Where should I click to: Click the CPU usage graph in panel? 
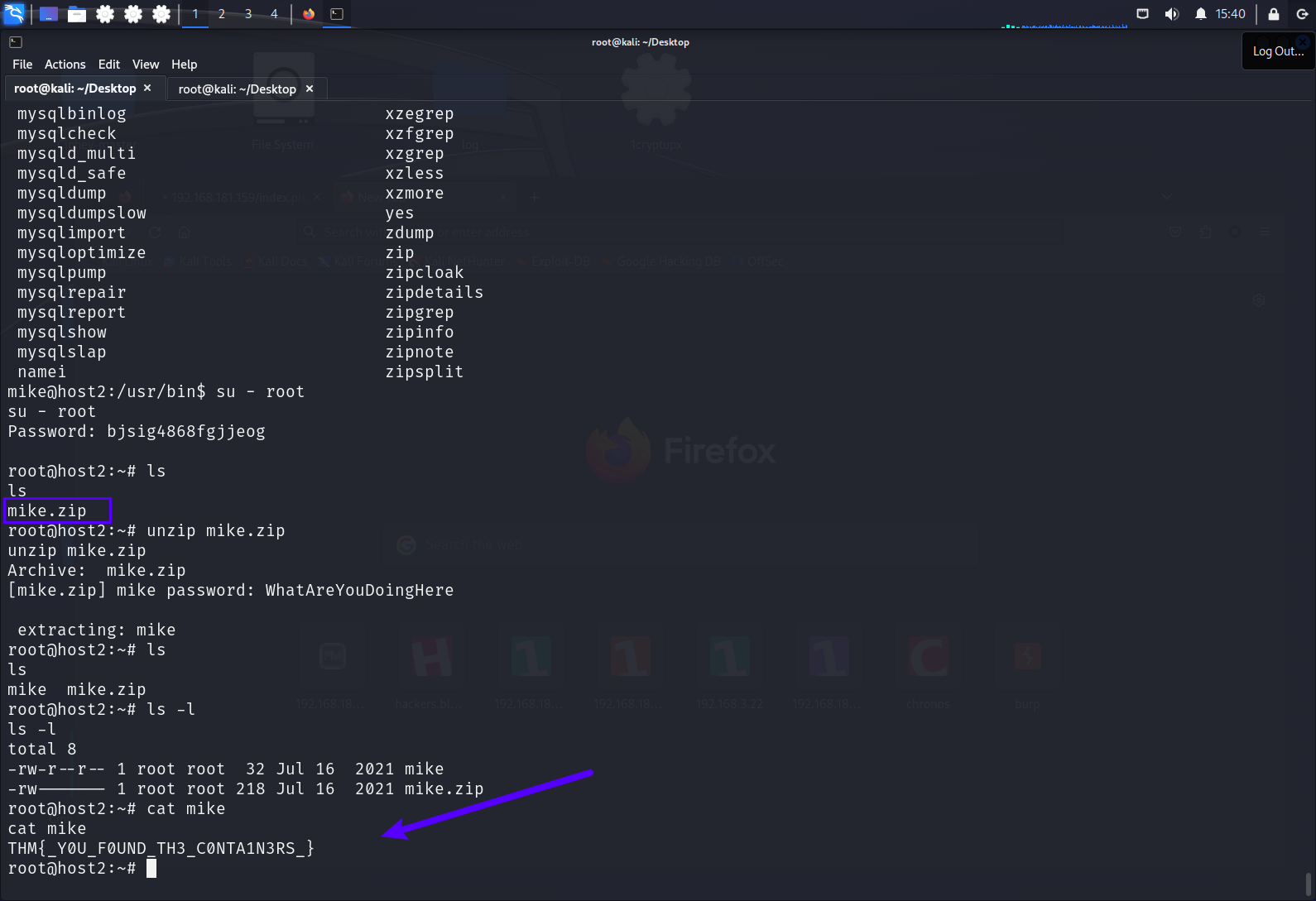coord(1064,15)
